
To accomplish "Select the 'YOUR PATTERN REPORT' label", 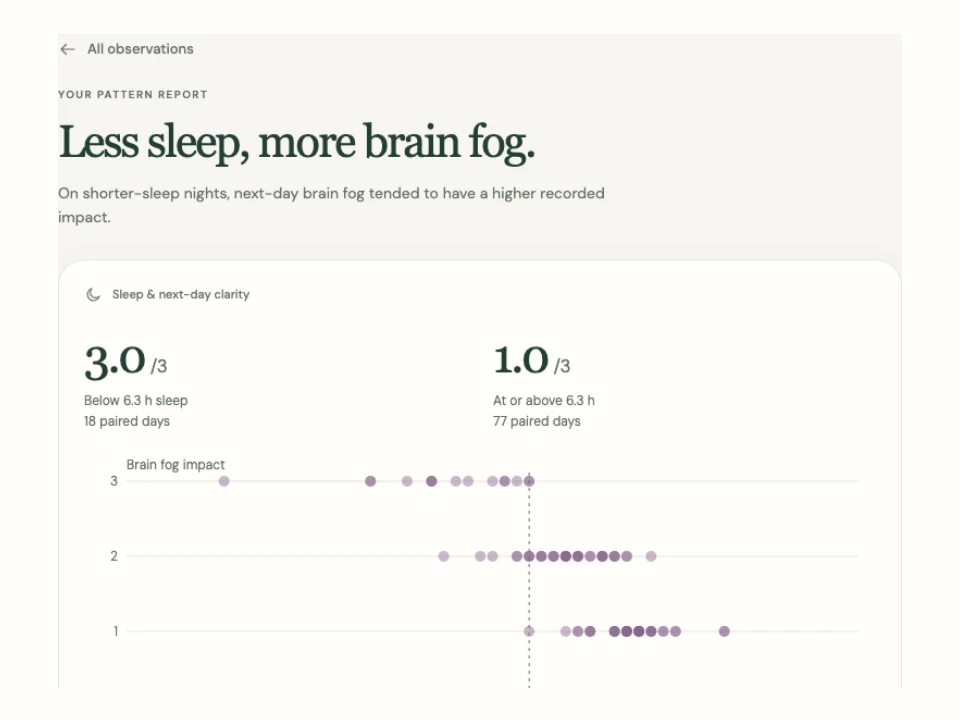I will pos(133,95).
